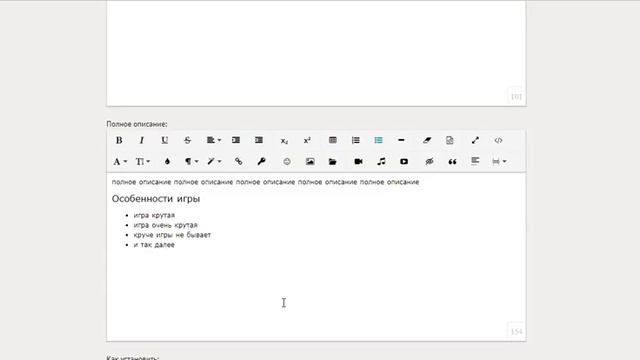Toggle the ordered list
This screenshot has width=640, height=360.
(x=356, y=140)
